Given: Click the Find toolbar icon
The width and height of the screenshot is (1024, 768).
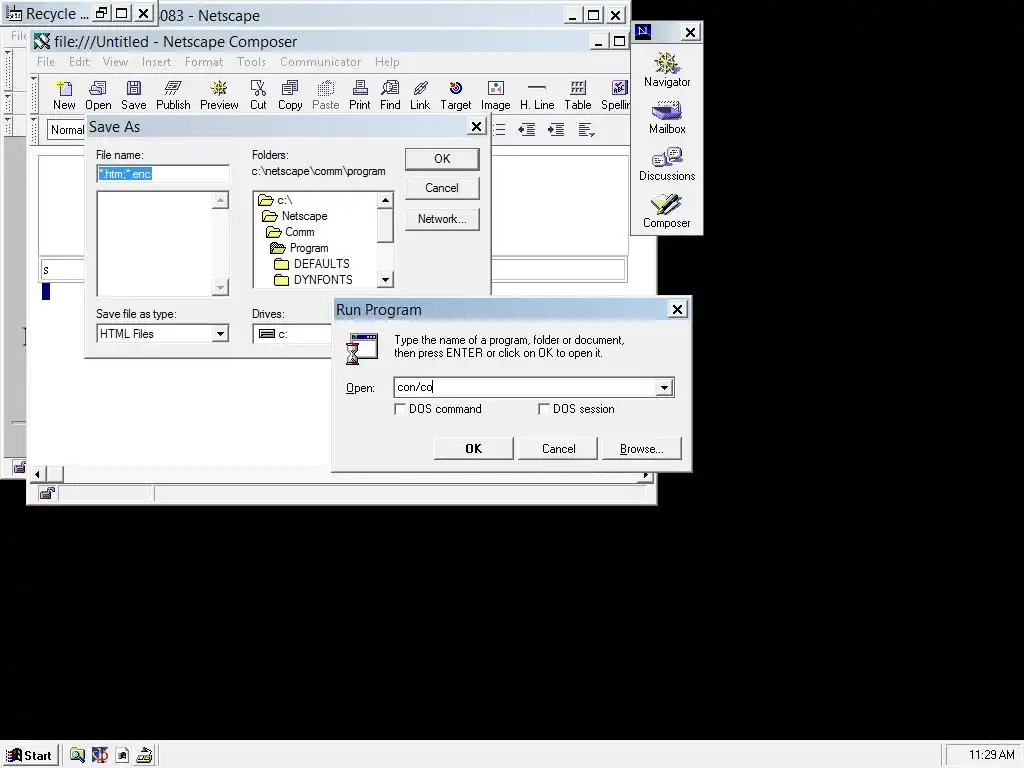Looking at the screenshot, I should [390, 95].
